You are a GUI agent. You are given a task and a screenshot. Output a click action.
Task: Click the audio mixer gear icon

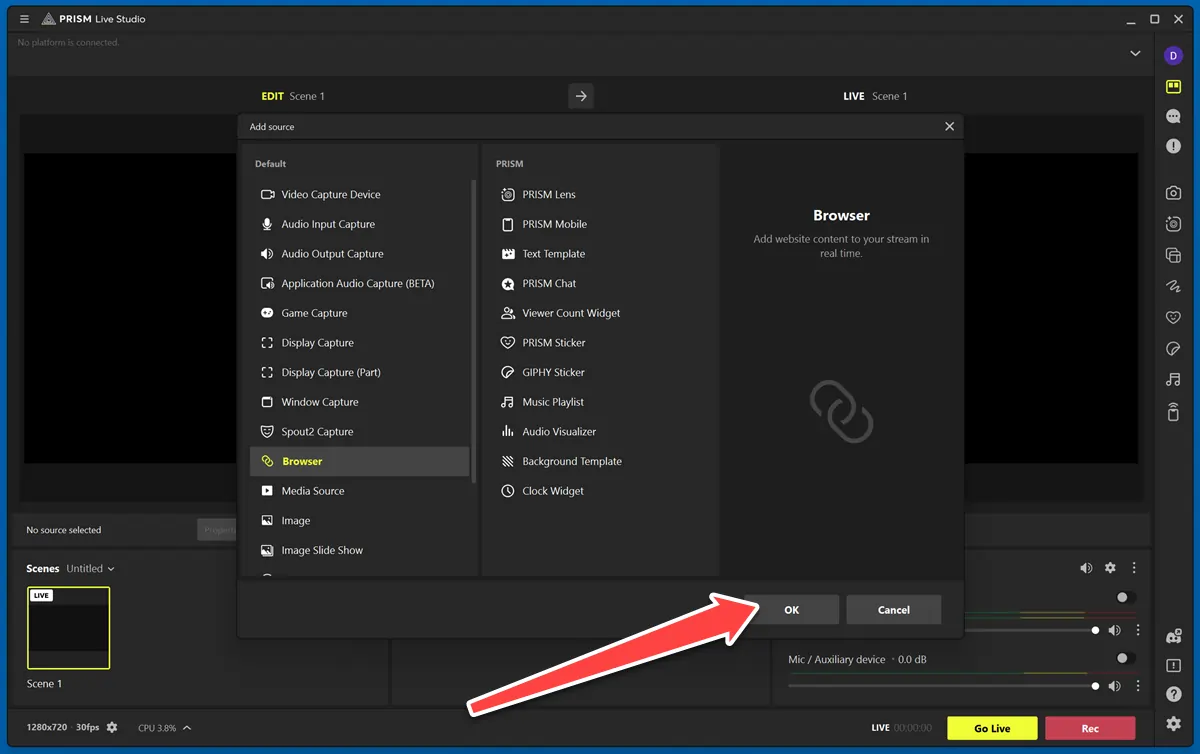(1110, 568)
